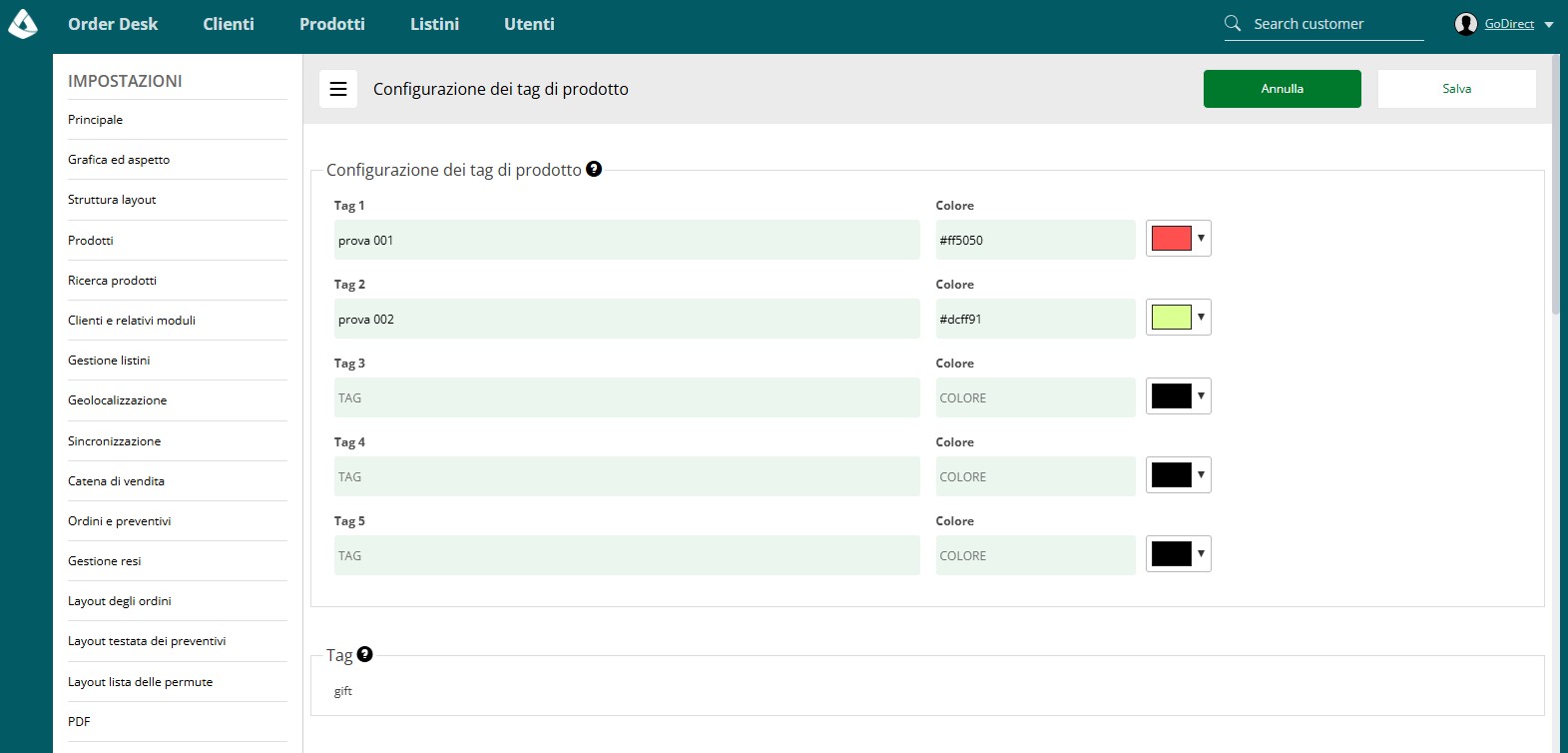The height and width of the screenshot is (753, 1568).
Task: Select the light green swatch for Tag 2
Action: coord(1172,317)
